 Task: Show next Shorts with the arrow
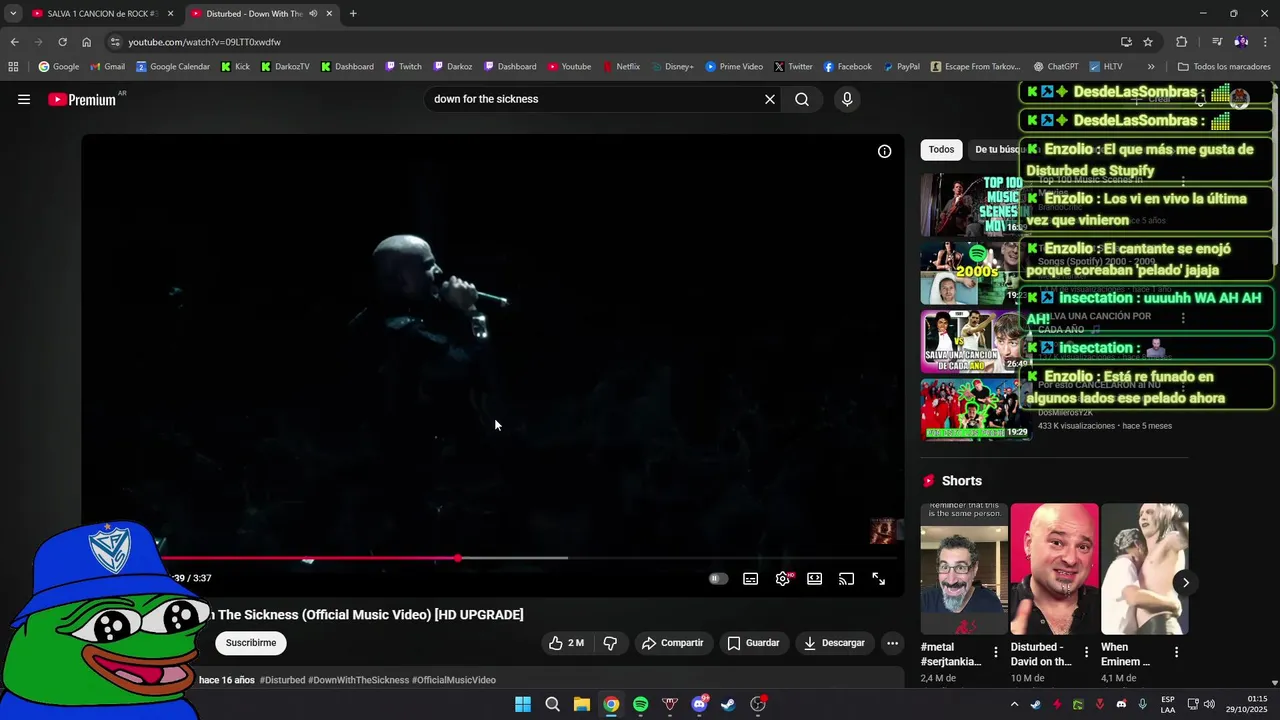tap(1185, 583)
